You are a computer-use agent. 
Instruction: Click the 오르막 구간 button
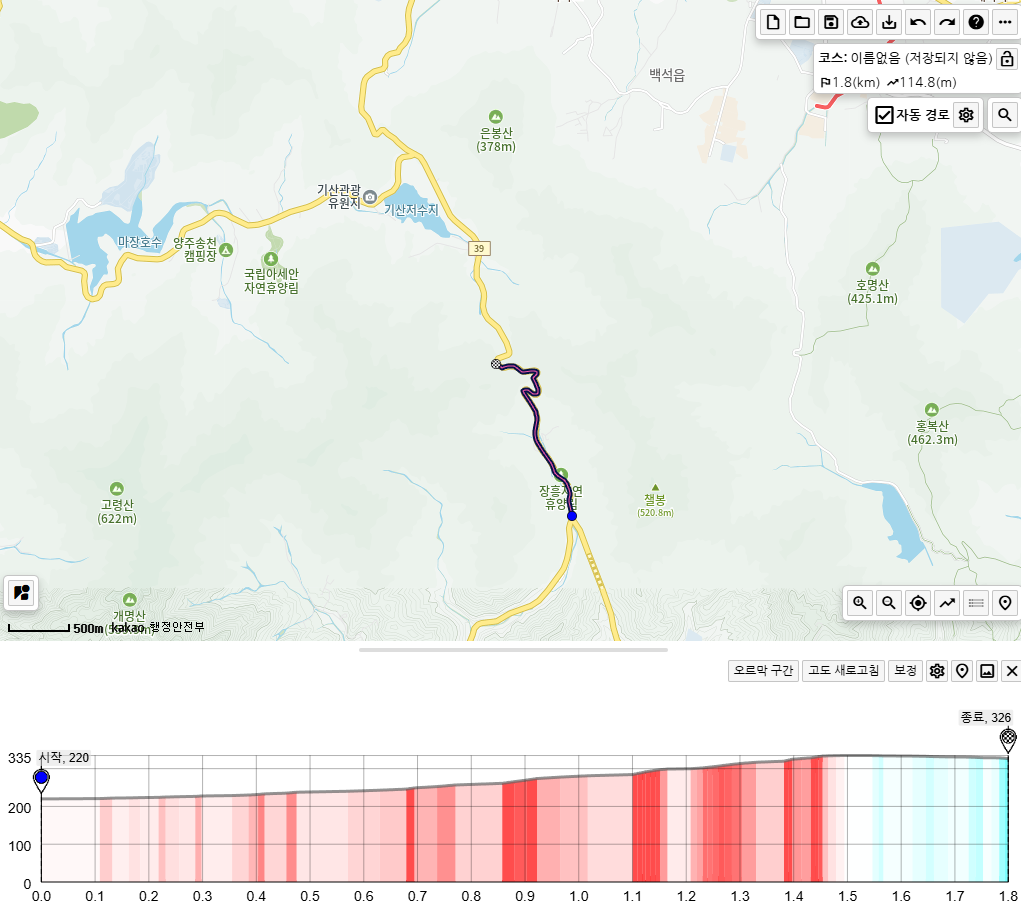tap(763, 671)
